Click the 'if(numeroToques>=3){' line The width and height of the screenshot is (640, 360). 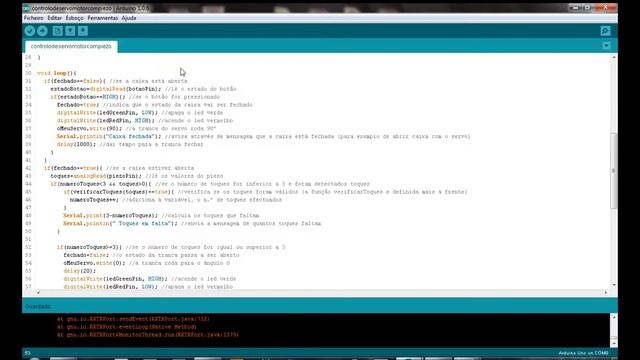click(171, 247)
